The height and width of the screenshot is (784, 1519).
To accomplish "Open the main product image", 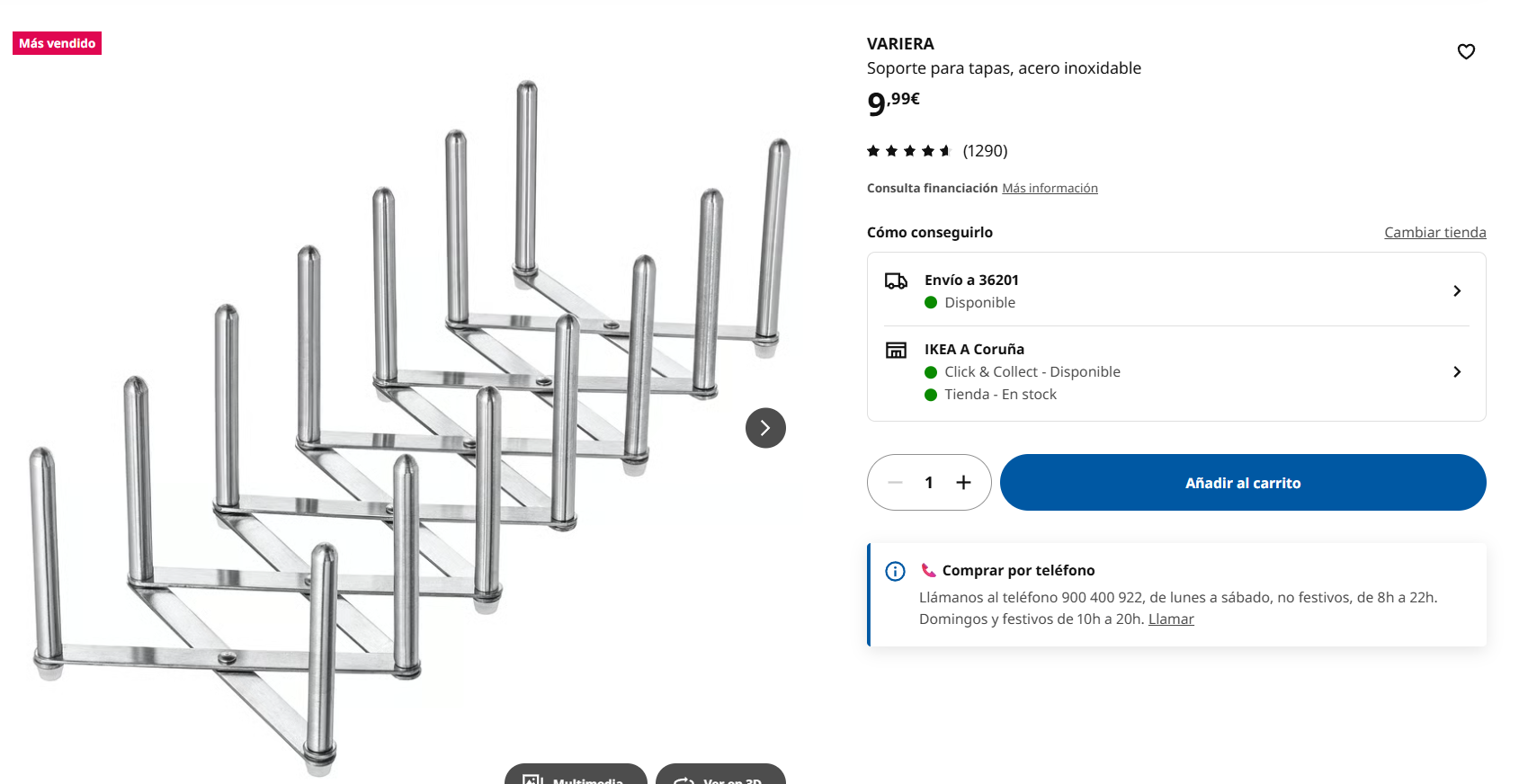I will click(x=410, y=428).
